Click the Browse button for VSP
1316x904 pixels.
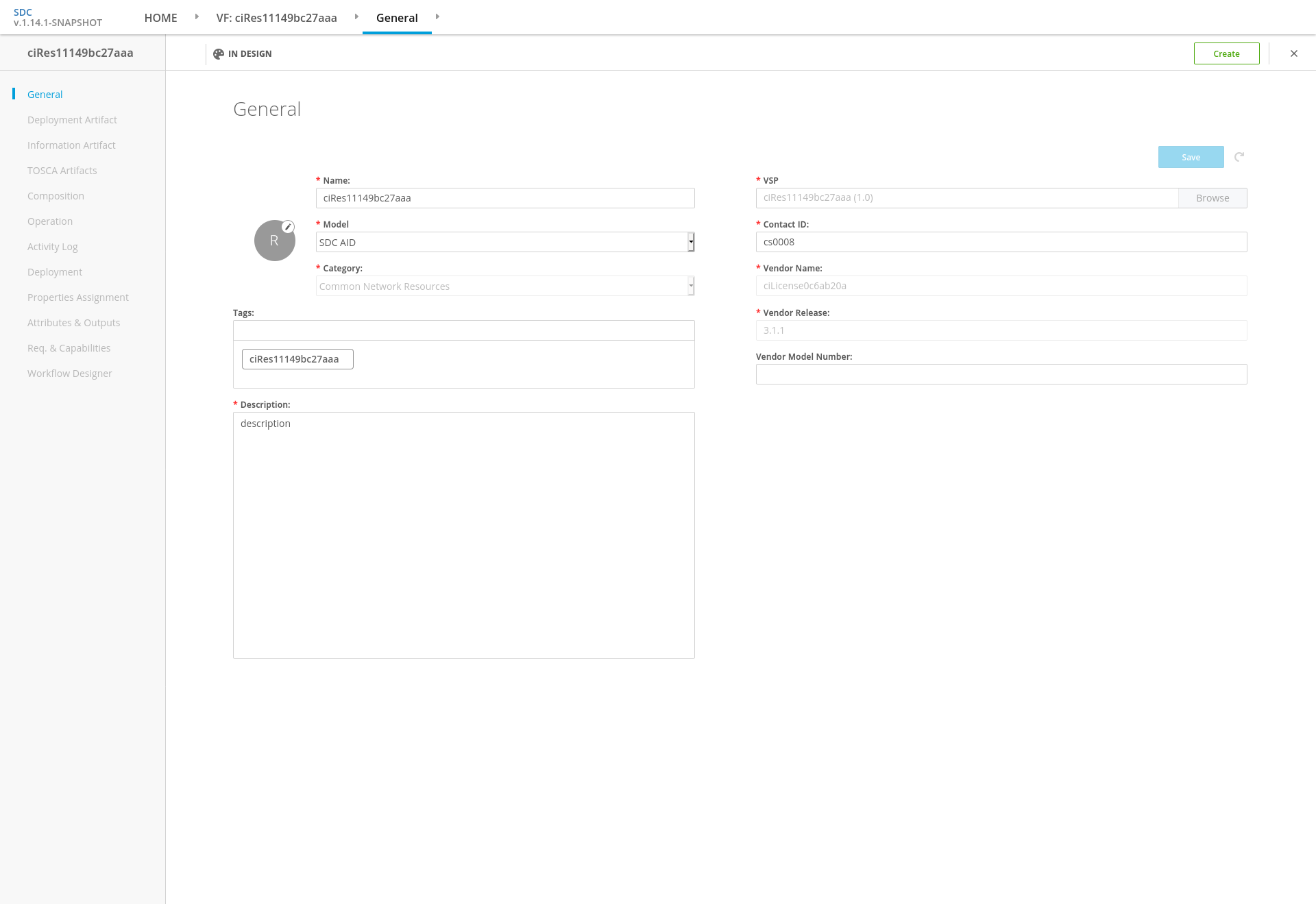(x=1212, y=198)
